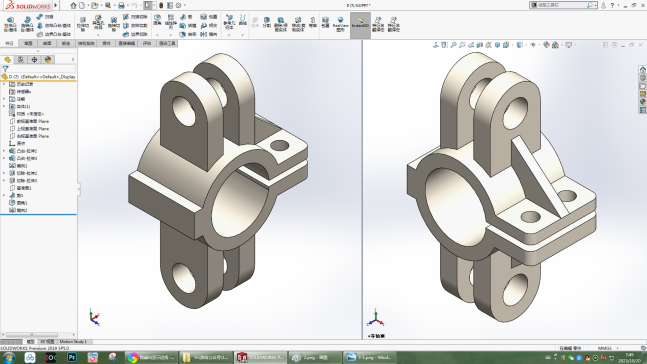Viewport: 647px width, 364px height.
Task: Select the Draft feature tool
Action: [x=188, y=26]
